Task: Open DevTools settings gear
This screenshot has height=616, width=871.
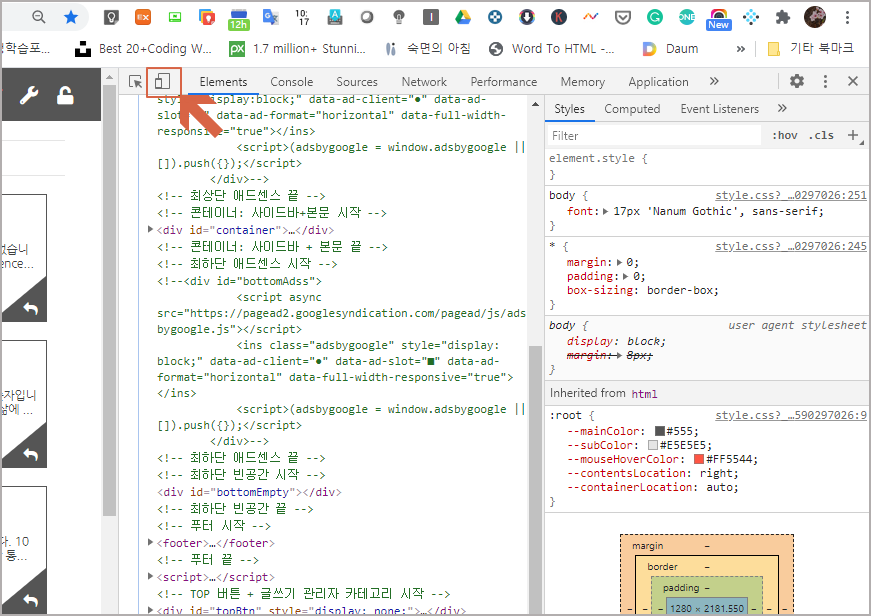Action: pos(797,81)
